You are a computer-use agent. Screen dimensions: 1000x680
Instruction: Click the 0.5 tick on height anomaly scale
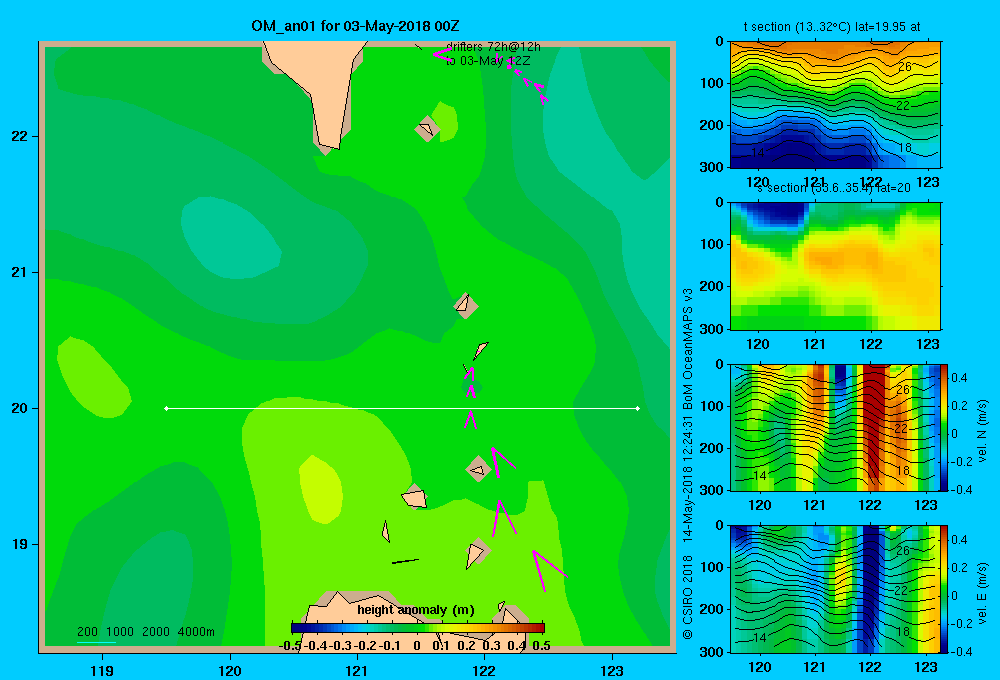click(541, 646)
